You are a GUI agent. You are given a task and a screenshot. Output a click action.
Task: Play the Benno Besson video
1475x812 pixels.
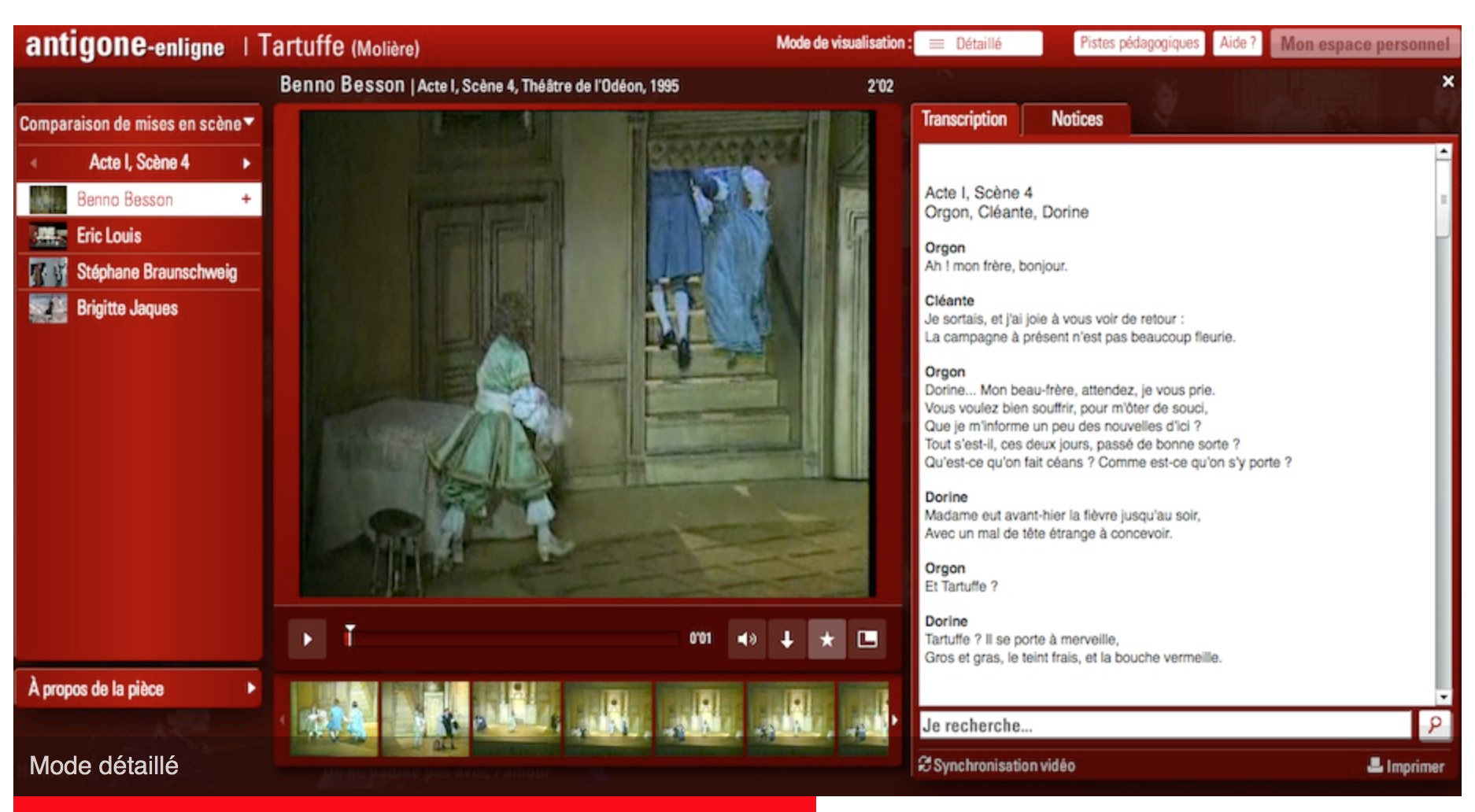tap(307, 639)
